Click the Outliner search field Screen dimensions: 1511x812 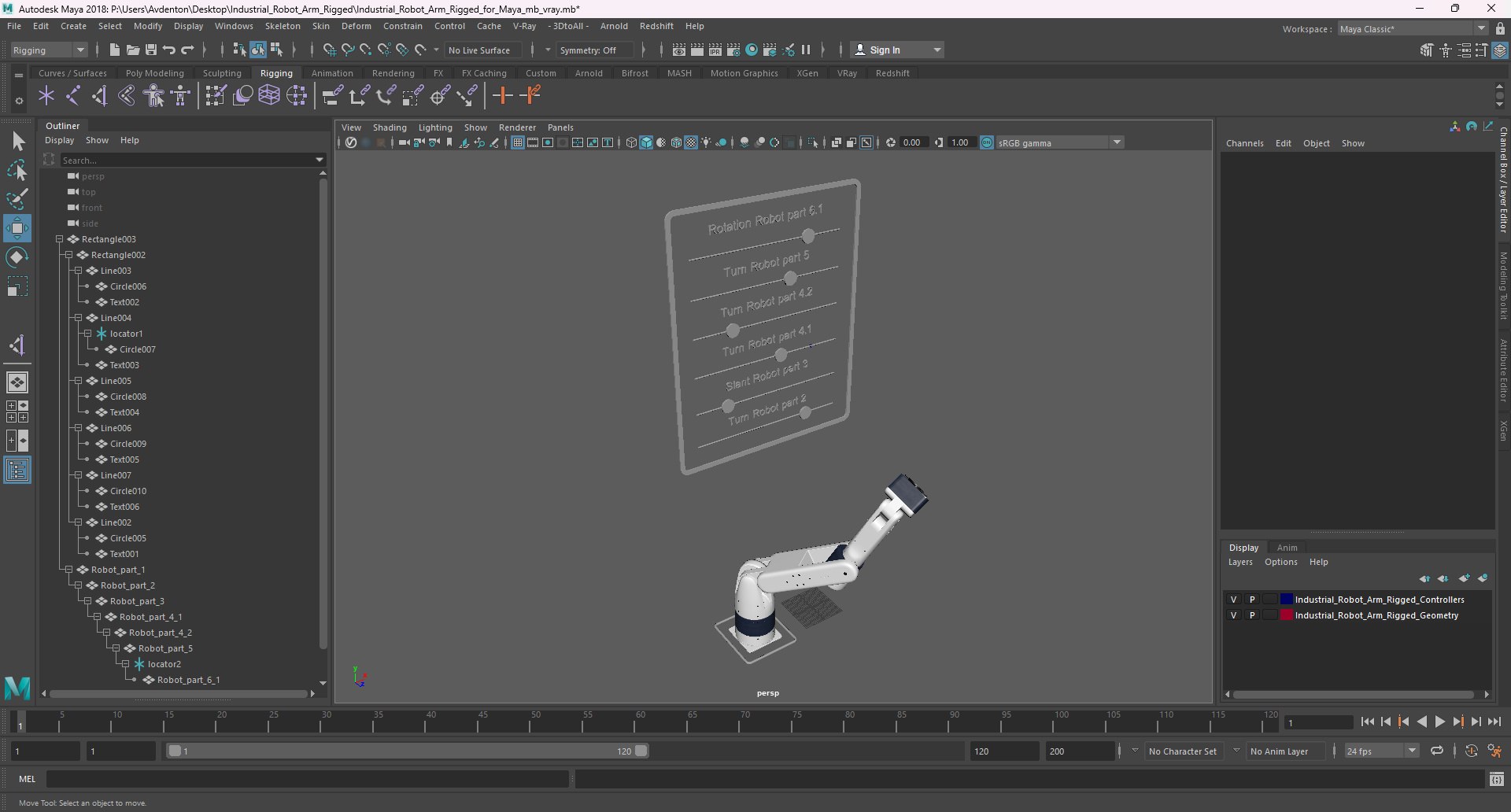187,160
